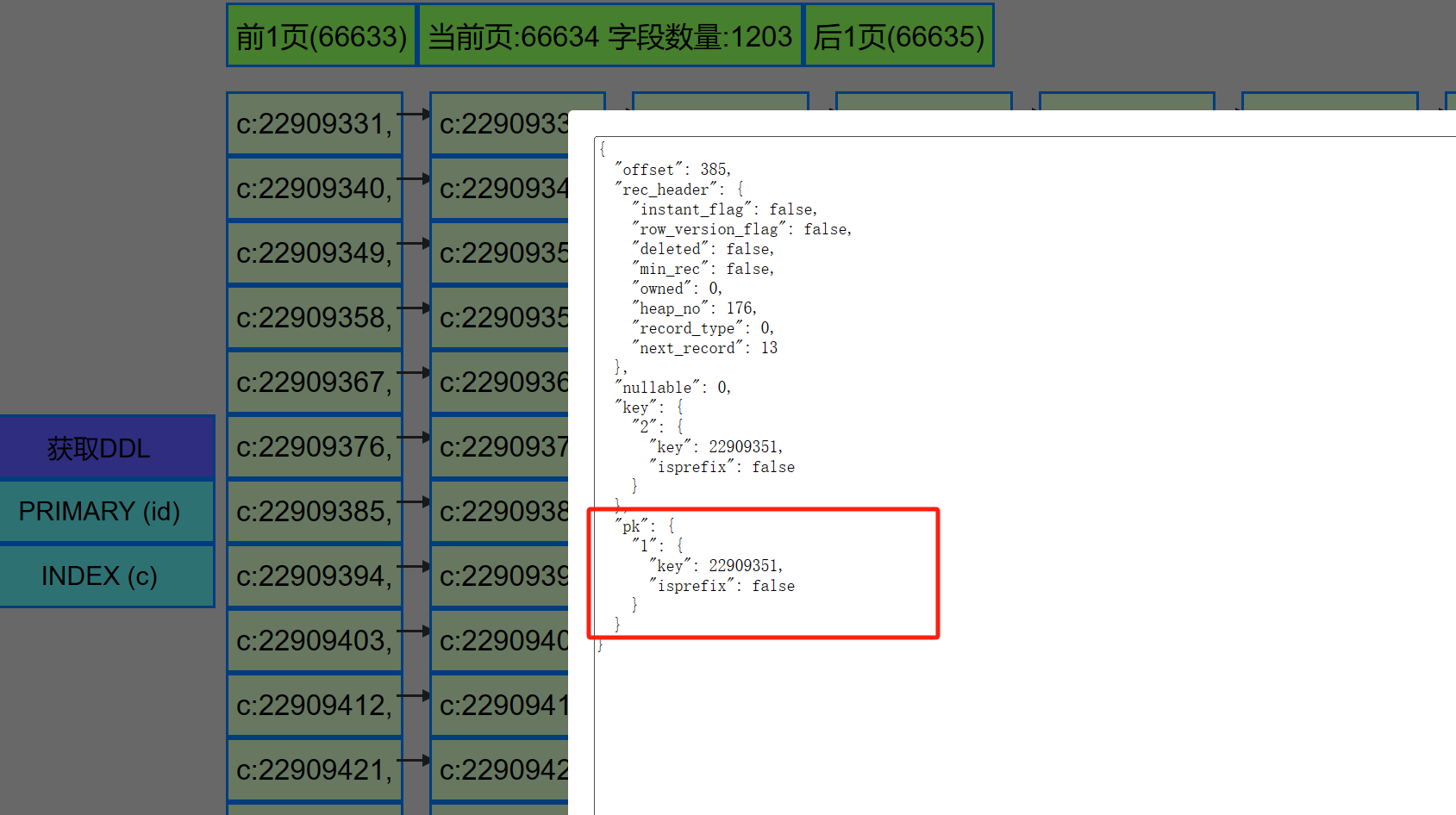
Task: Click "heap_no": 176 line
Action: [694, 308]
